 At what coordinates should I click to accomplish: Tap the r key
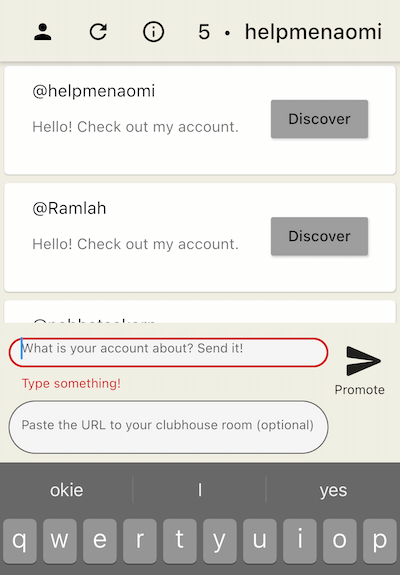tap(140, 541)
